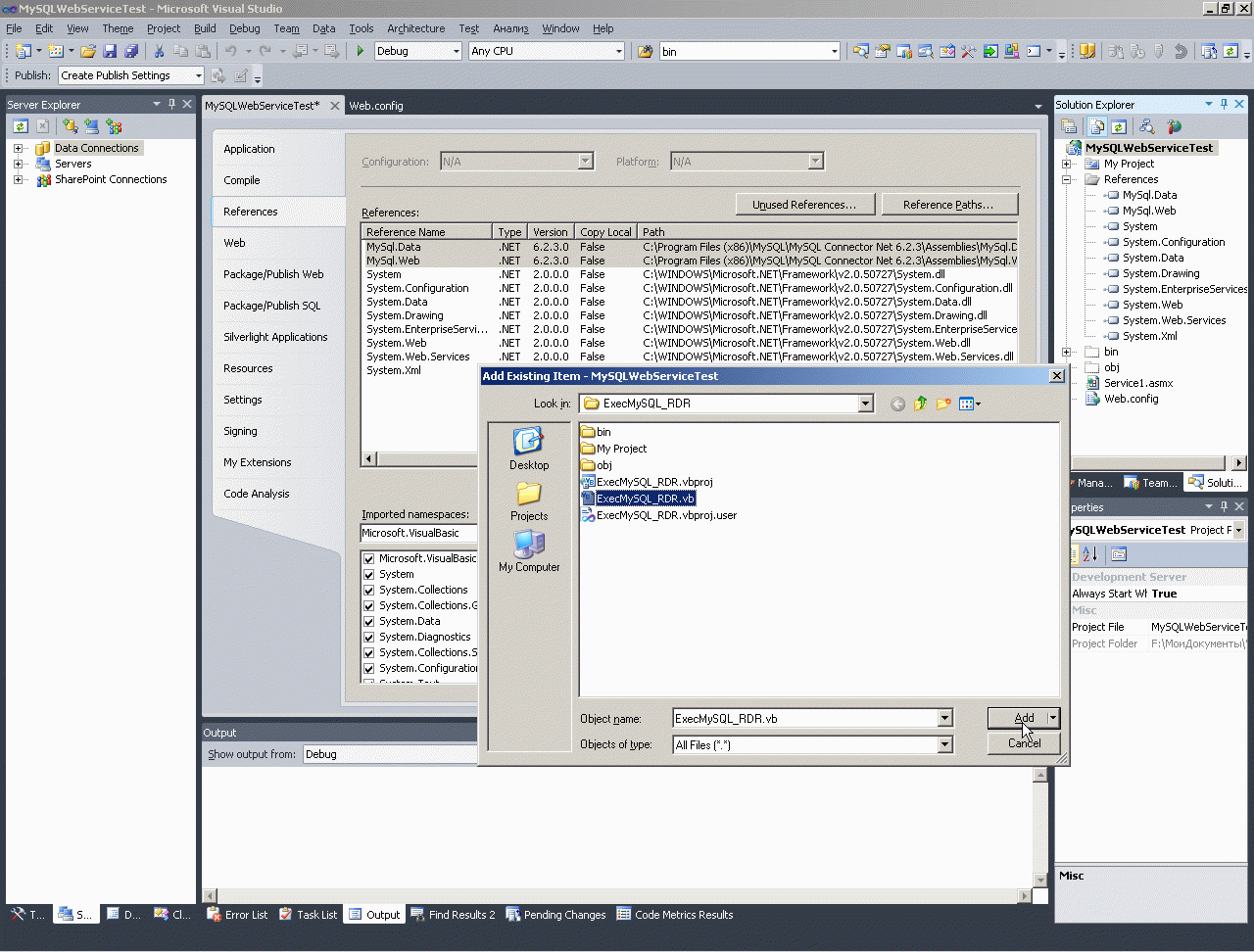Click the Back arrow icon in the dialog

[x=897, y=404]
